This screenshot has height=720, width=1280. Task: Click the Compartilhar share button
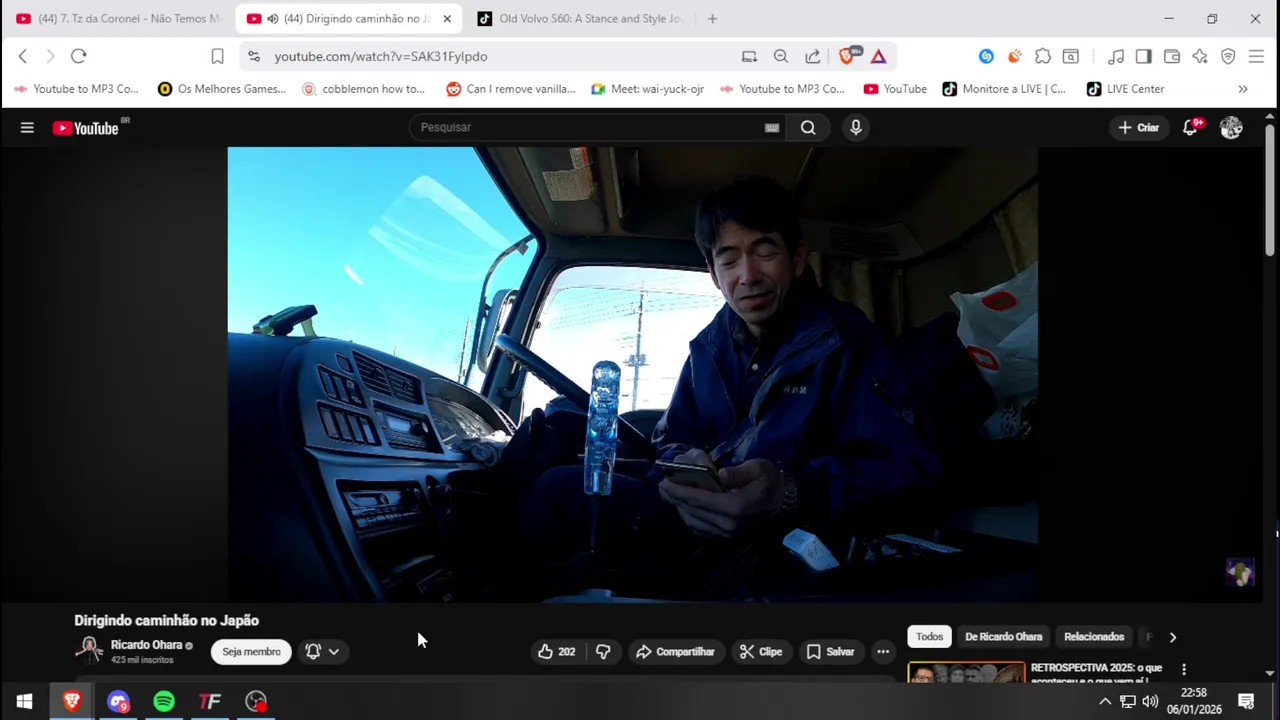[675, 652]
